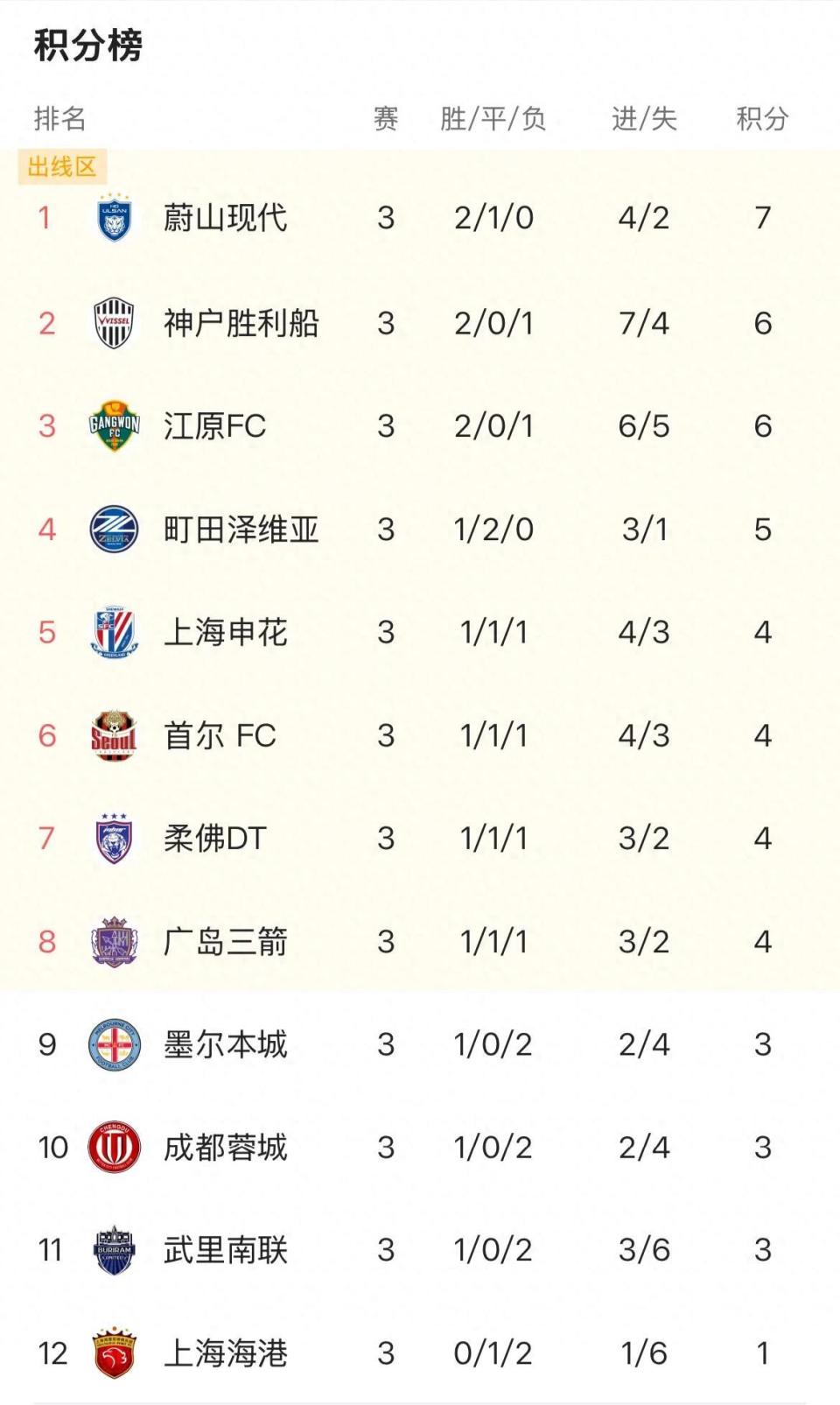Screen dimensions: 840x1405
Task: Click the Ulsan Hyundai team crest
Action: [x=115, y=218]
